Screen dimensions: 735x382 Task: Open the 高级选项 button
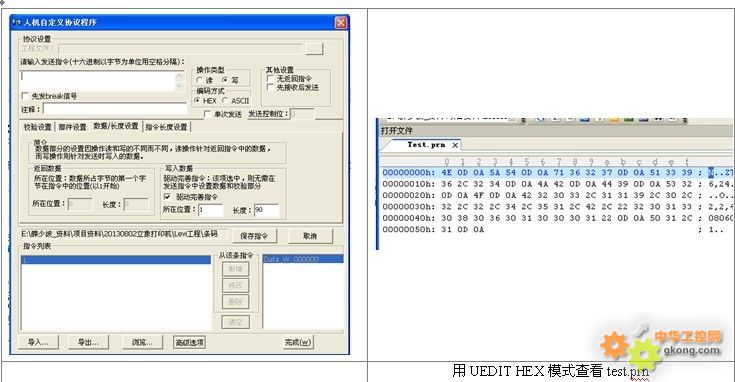point(189,342)
